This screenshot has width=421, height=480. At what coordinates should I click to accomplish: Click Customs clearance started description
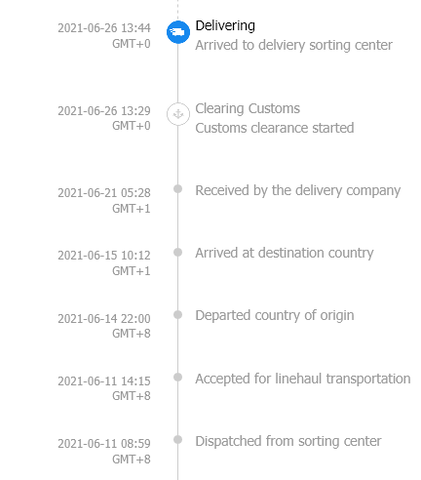274,128
